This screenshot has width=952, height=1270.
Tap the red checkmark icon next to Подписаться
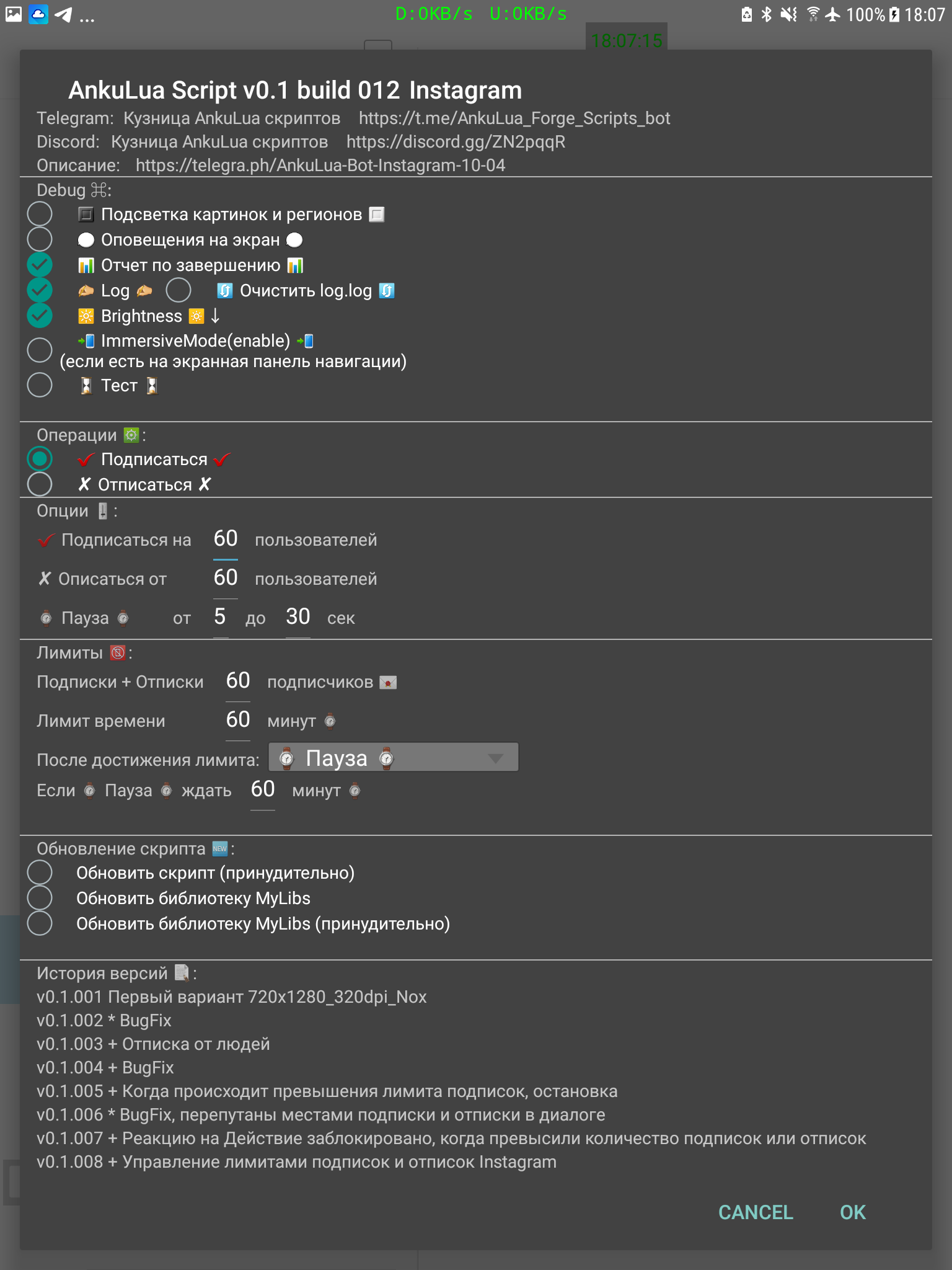86,460
